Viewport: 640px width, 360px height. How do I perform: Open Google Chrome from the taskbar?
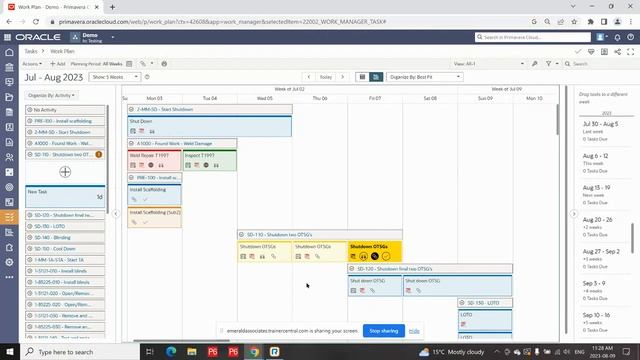254,351
